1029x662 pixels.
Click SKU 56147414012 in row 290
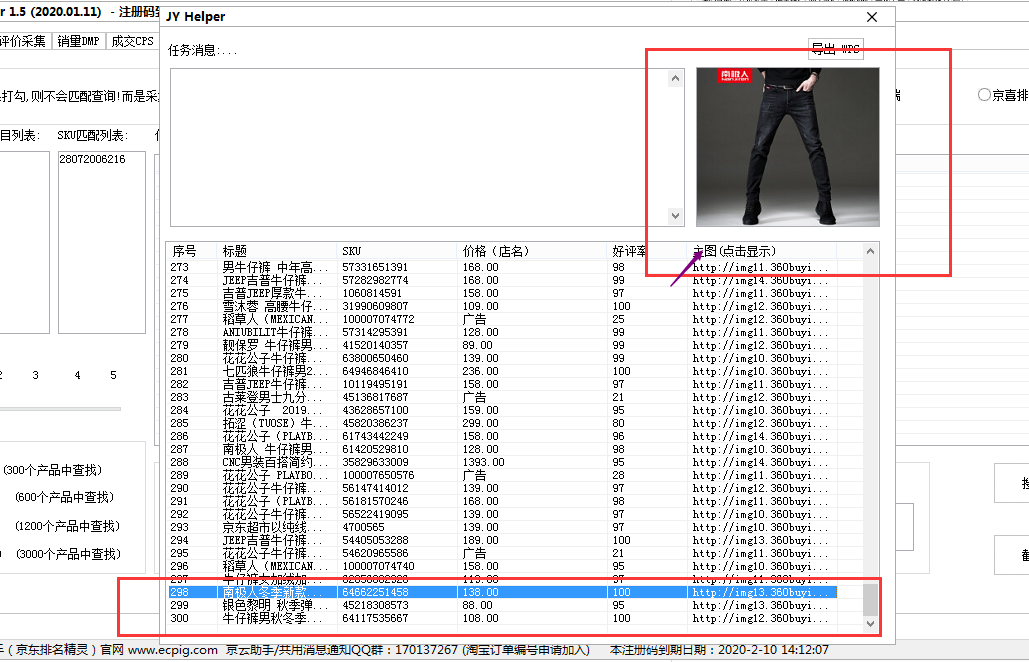click(x=375, y=488)
